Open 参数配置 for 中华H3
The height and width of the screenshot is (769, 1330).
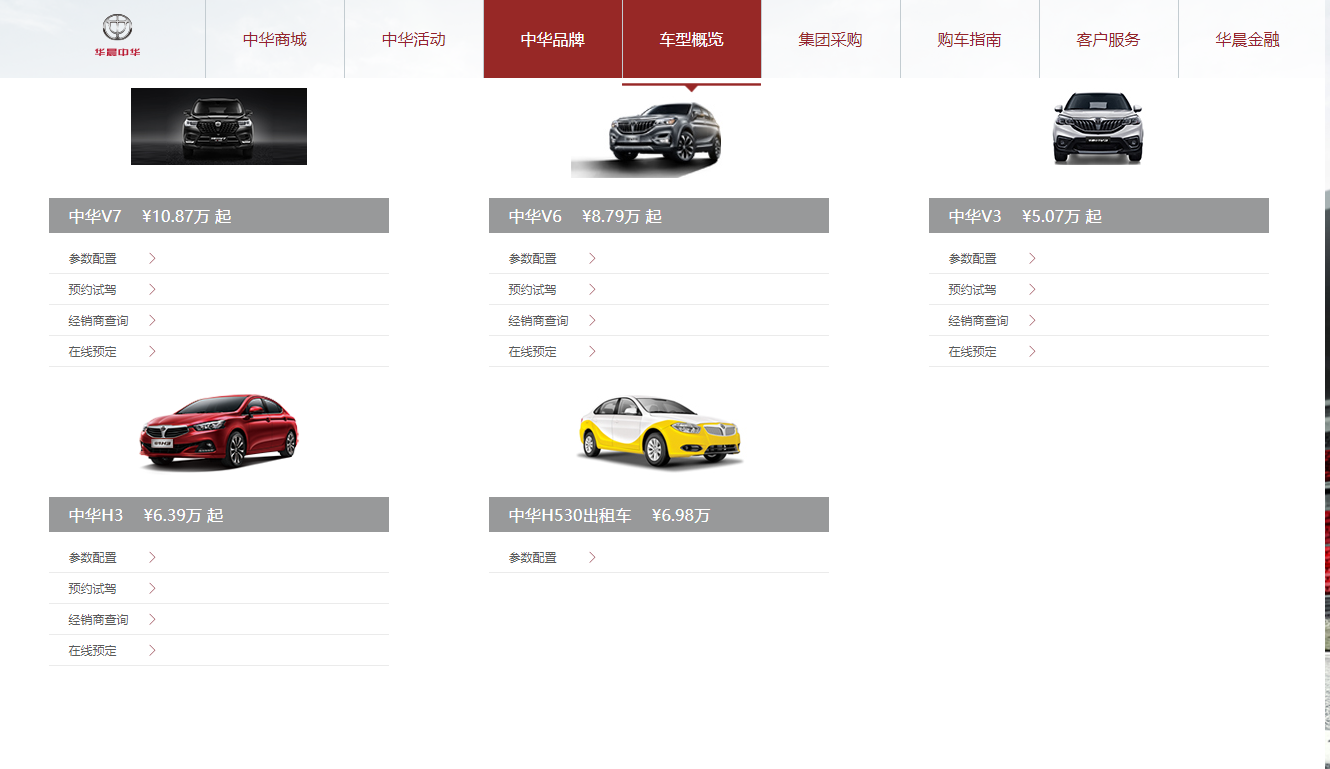tap(93, 558)
